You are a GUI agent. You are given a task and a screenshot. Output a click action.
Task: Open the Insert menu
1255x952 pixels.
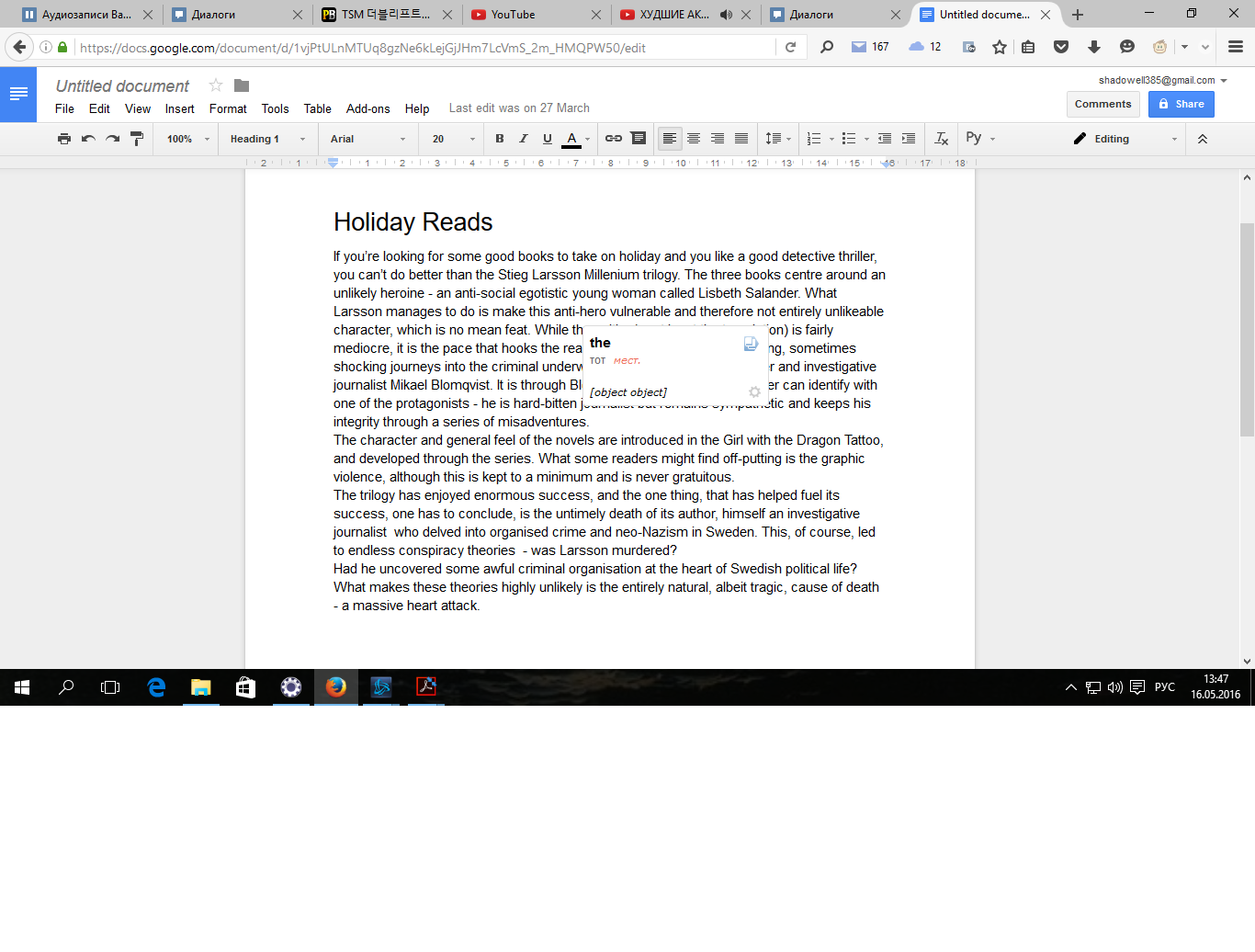point(179,108)
